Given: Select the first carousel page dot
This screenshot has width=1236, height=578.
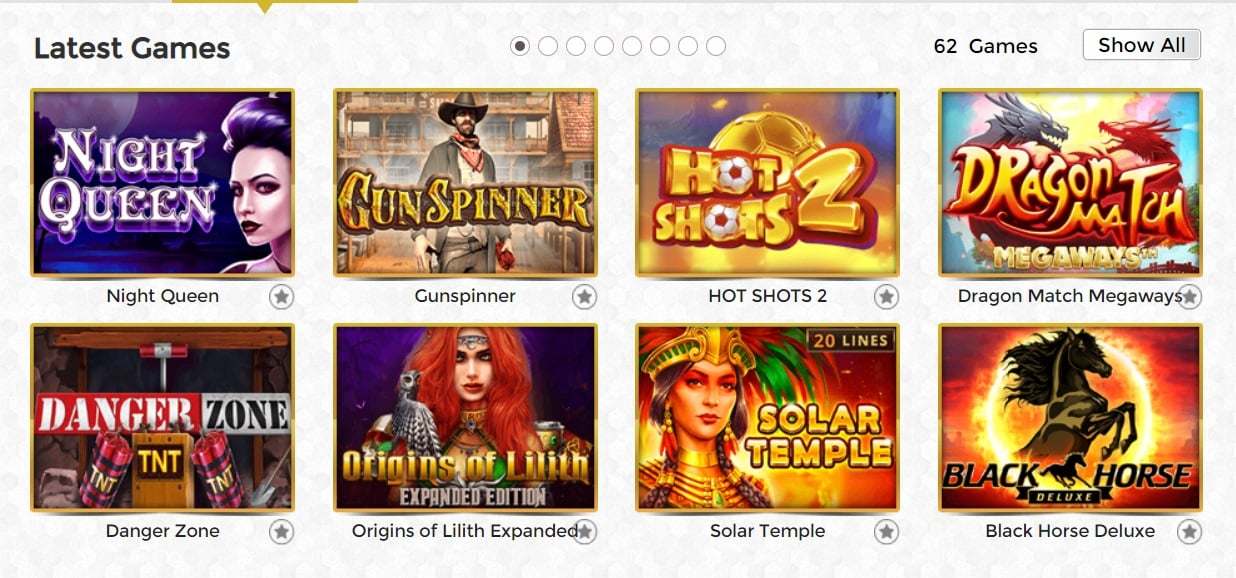Looking at the screenshot, I should [520, 46].
